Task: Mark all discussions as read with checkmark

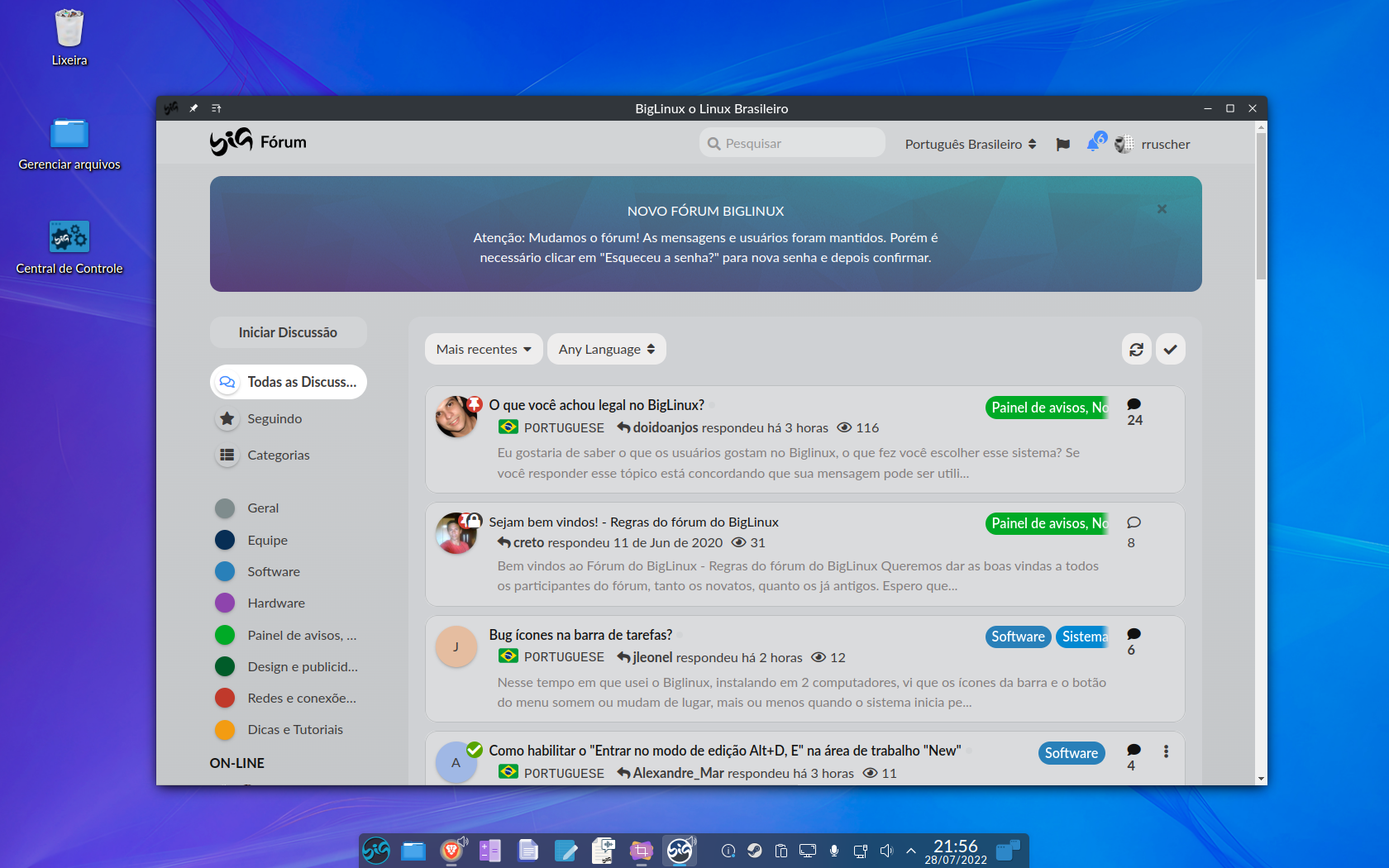Action: pos(1170,349)
